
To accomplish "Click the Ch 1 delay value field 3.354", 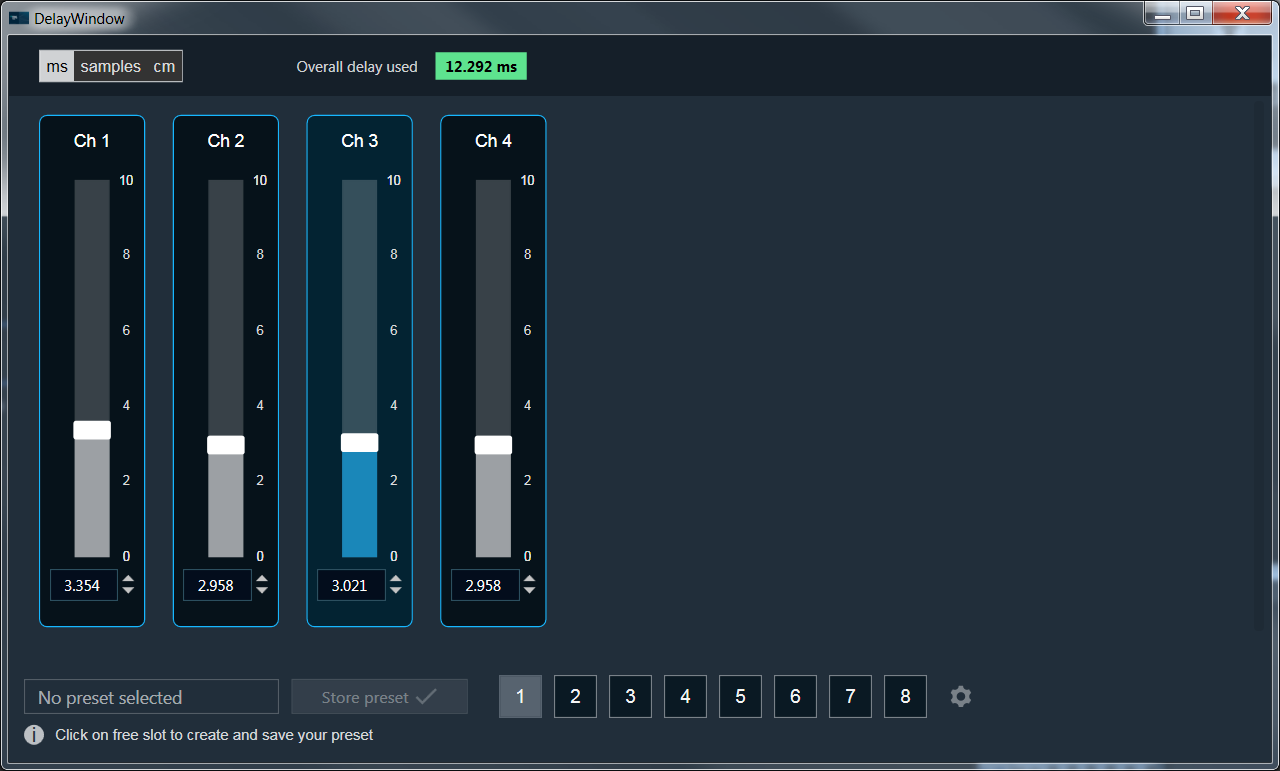I will coord(83,585).
